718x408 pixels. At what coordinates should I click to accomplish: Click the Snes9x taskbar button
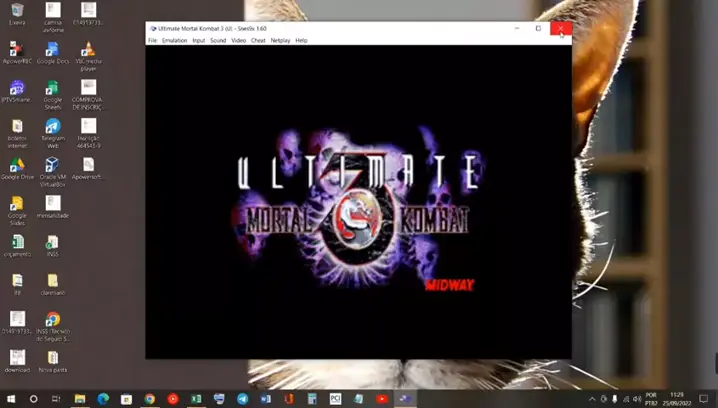point(405,399)
